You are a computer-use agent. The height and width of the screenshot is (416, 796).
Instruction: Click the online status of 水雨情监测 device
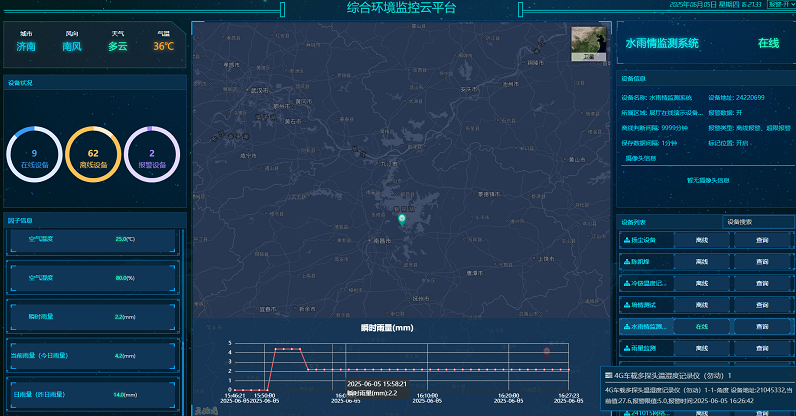(701, 327)
